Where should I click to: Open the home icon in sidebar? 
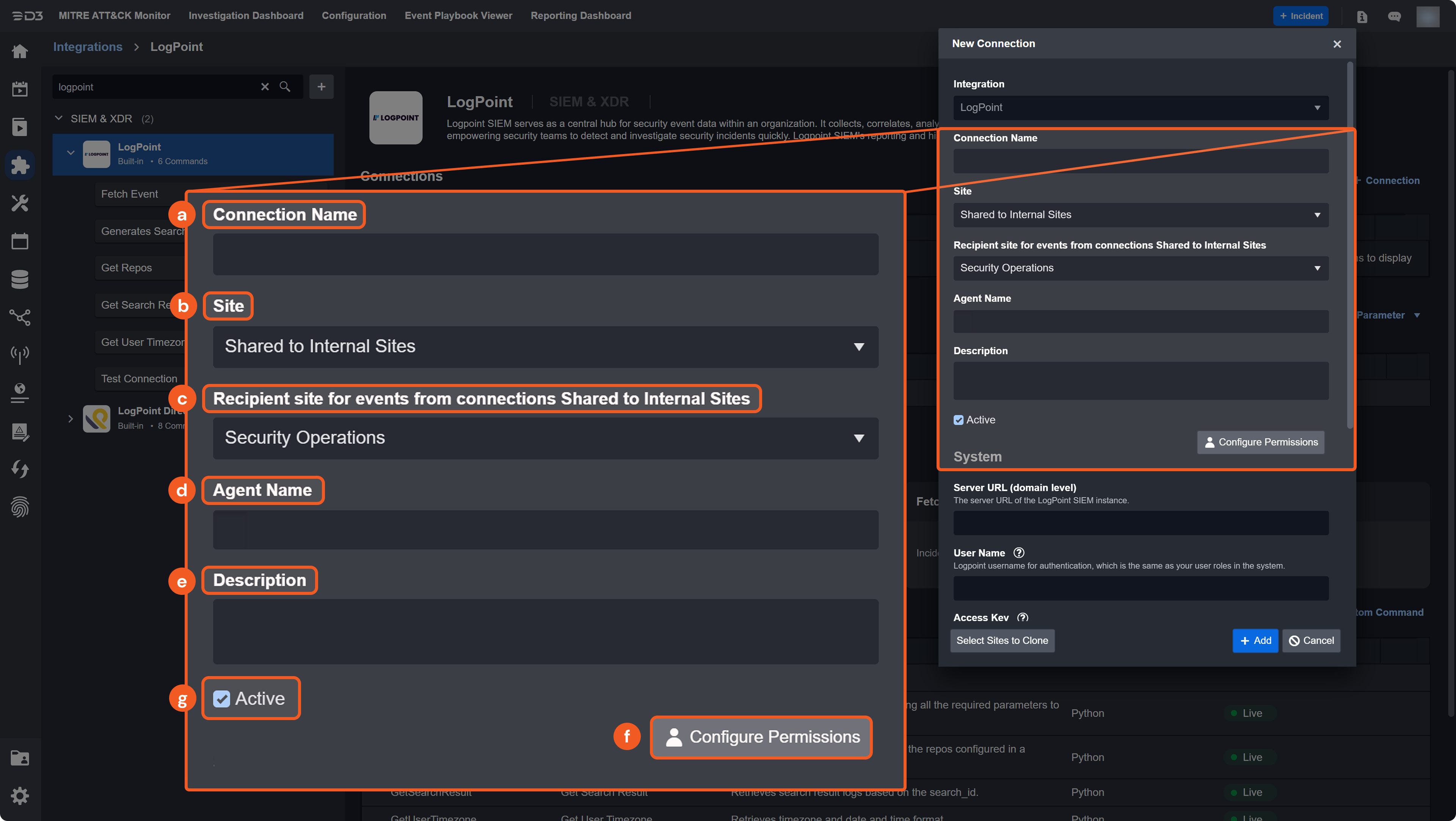coord(20,52)
